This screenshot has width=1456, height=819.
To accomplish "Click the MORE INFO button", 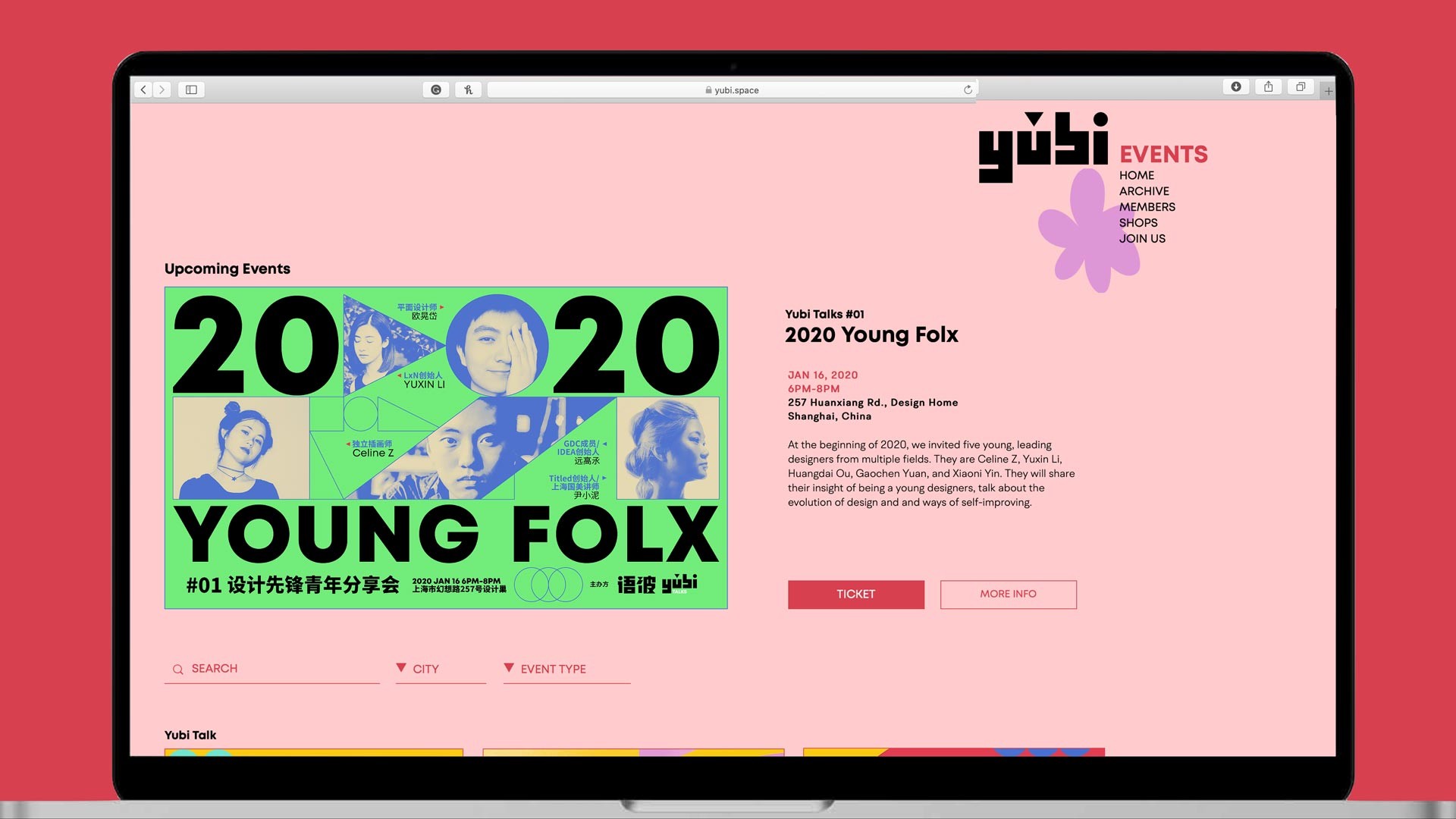I will pyautogui.click(x=1009, y=595).
